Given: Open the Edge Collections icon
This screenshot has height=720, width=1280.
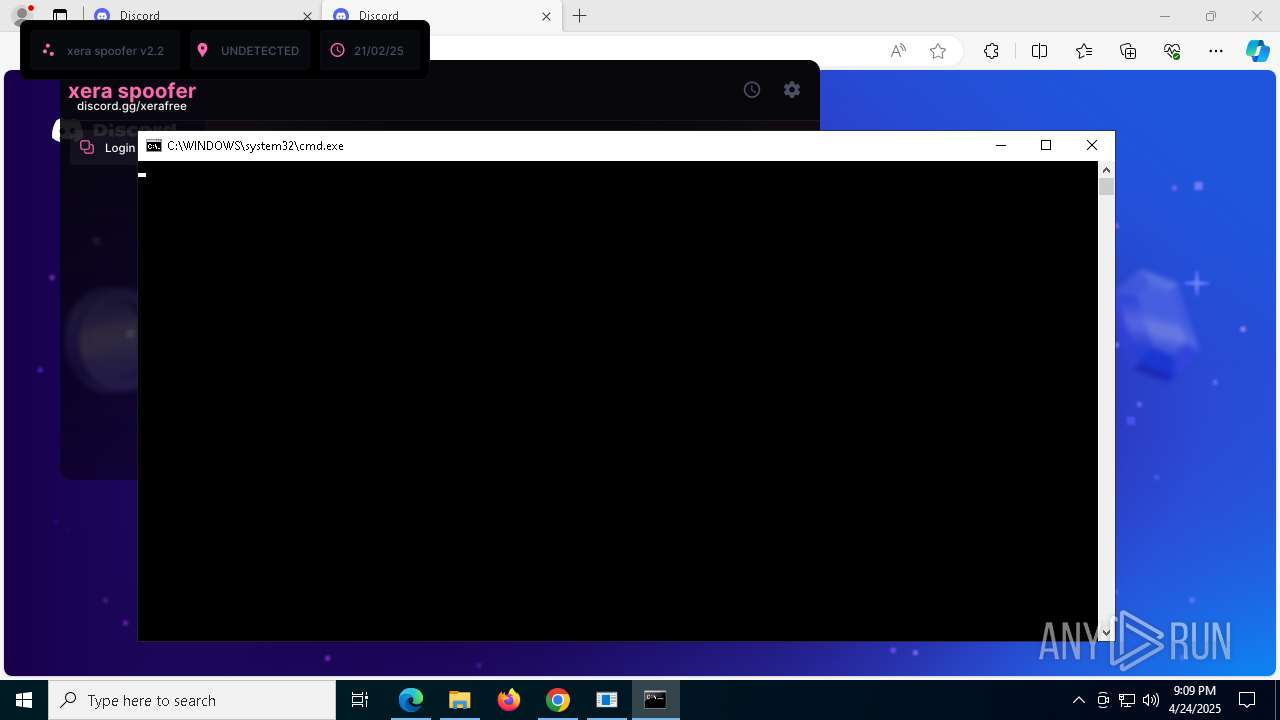Looking at the screenshot, I should tap(1128, 51).
